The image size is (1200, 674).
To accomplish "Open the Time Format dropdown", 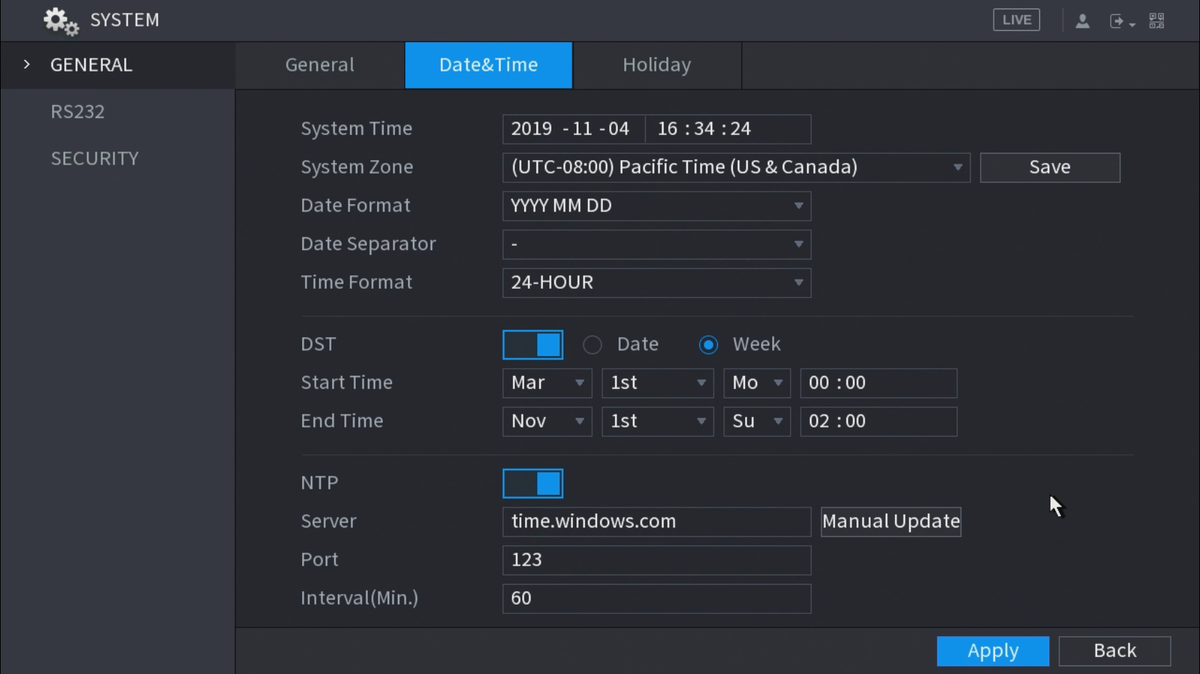I will point(656,283).
